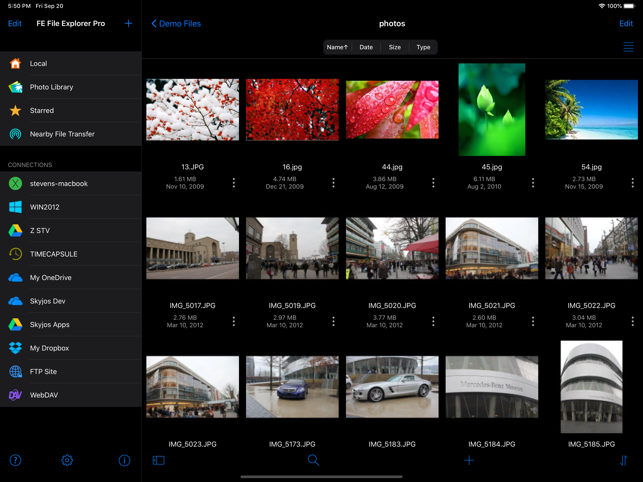Open the My Dropbox connection
Screen dimensions: 643x482
[49, 348]
